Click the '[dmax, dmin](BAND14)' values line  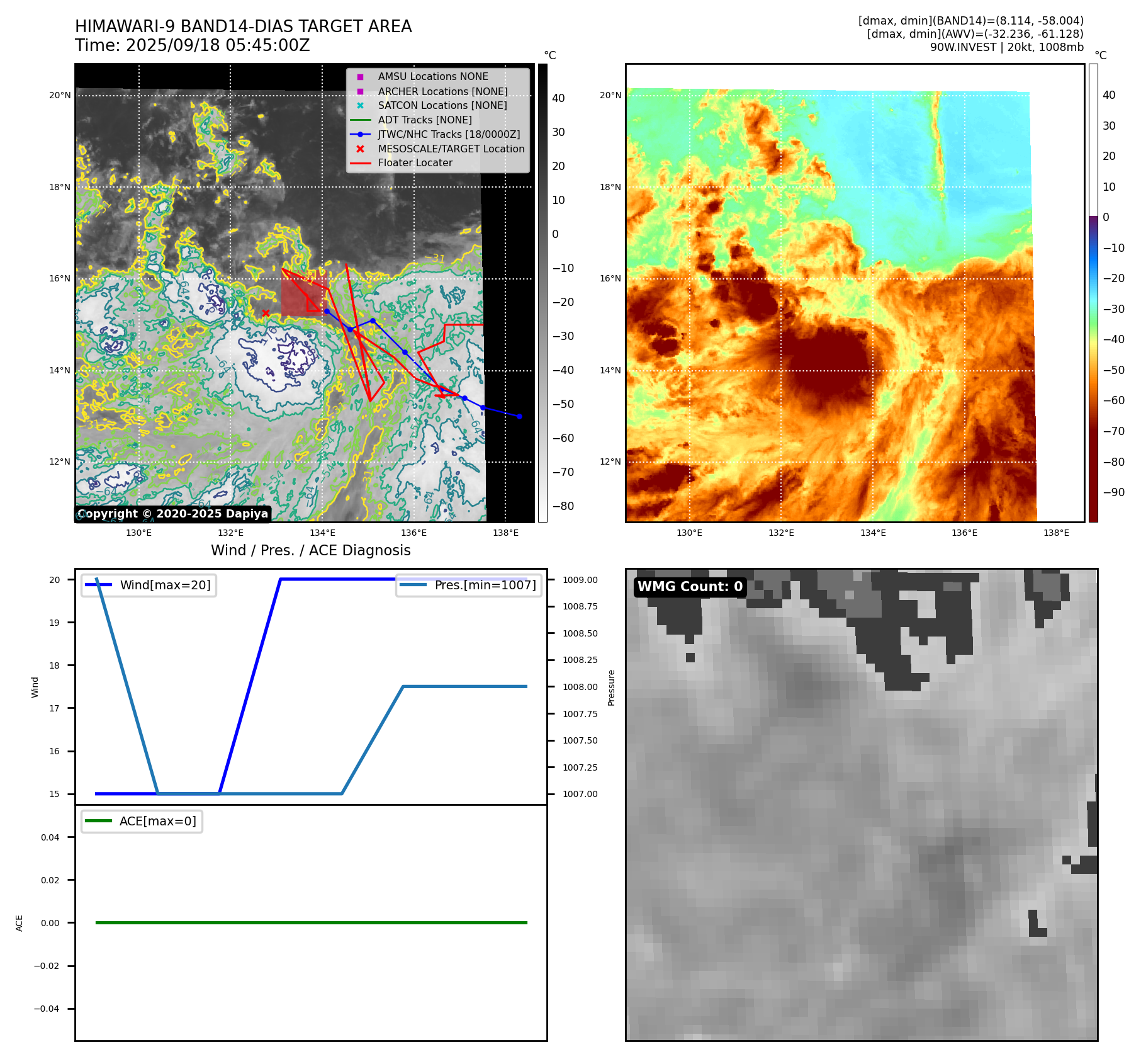(970, 21)
